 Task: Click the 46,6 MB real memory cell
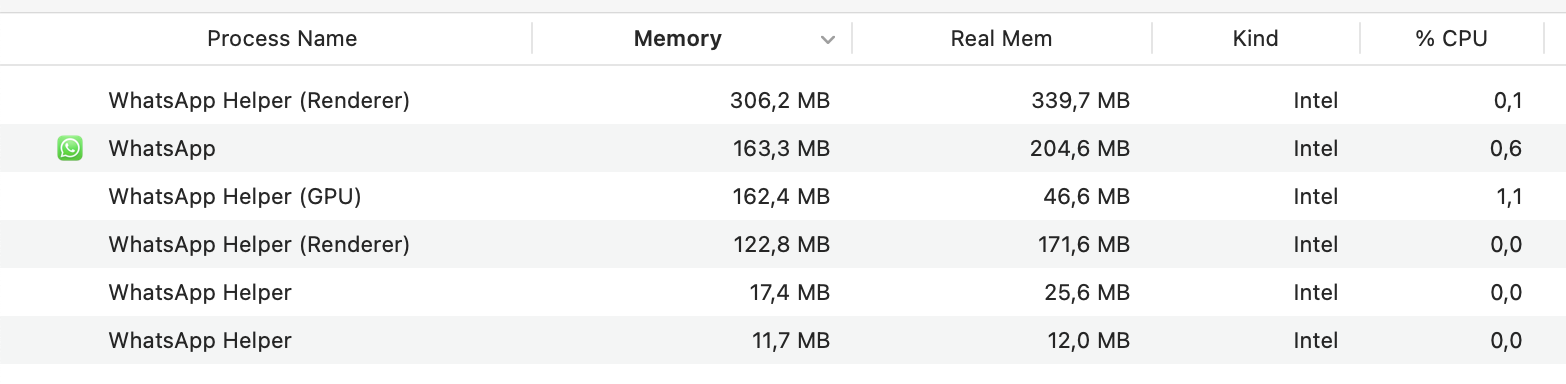pos(1088,197)
